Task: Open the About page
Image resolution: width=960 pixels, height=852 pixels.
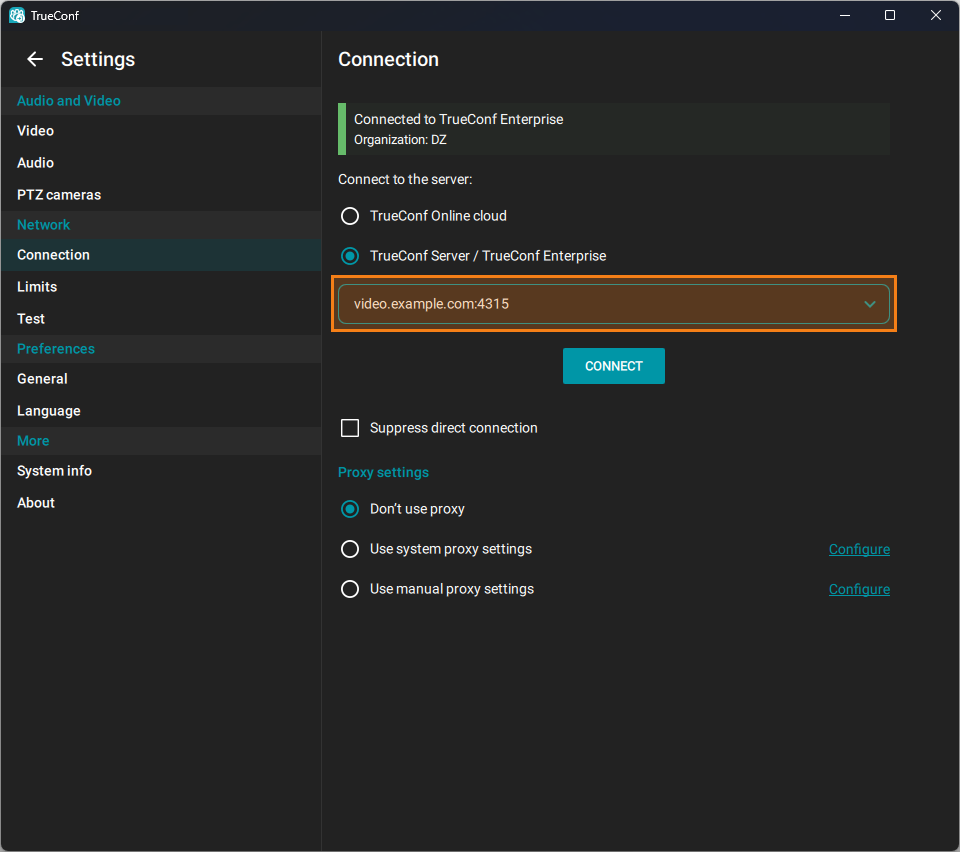Action: pyautogui.click(x=161, y=503)
